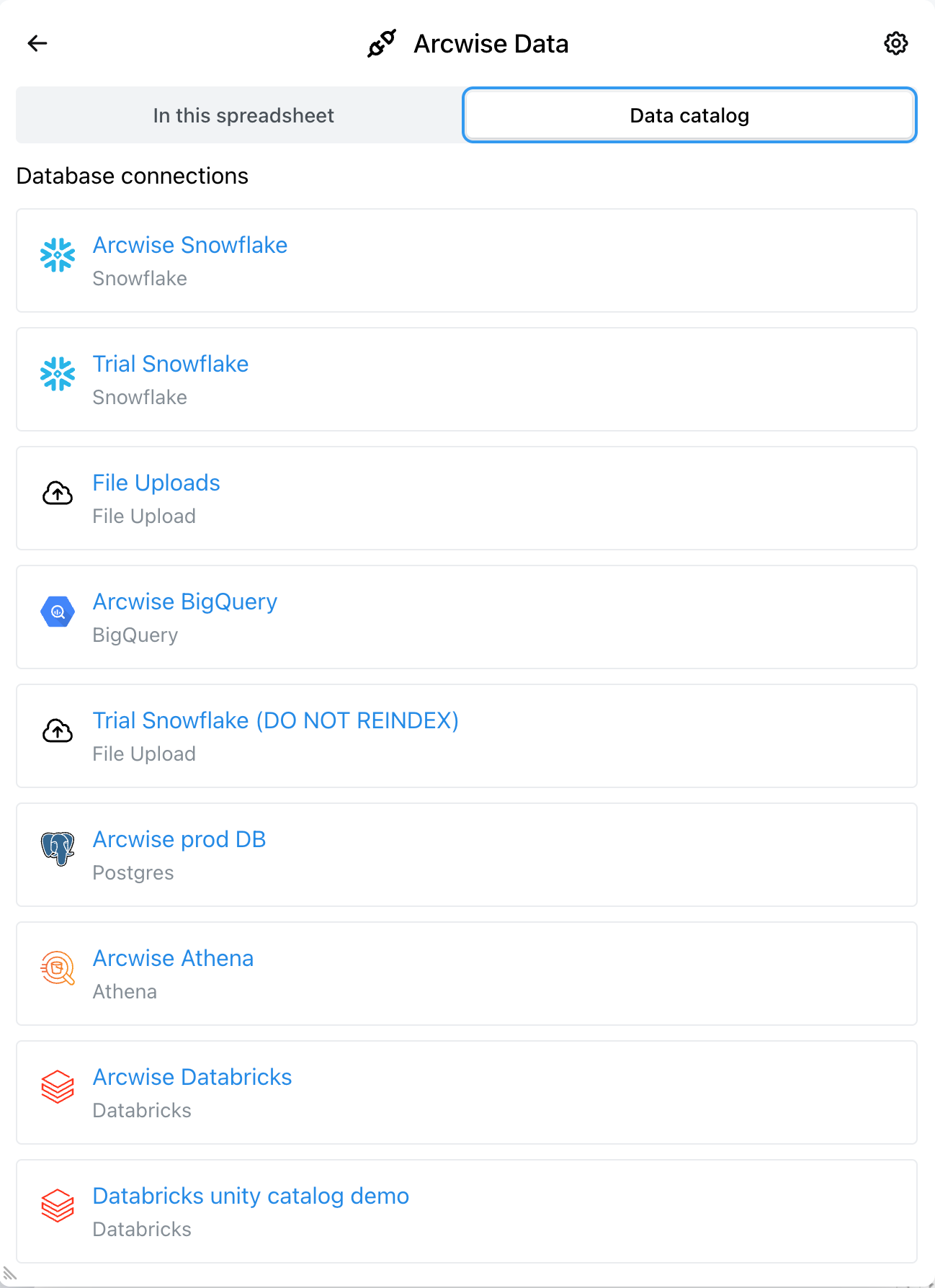Click the BigQuery hexagon icon
This screenshot has height=1288, width=935.
click(x=58, y=612)
